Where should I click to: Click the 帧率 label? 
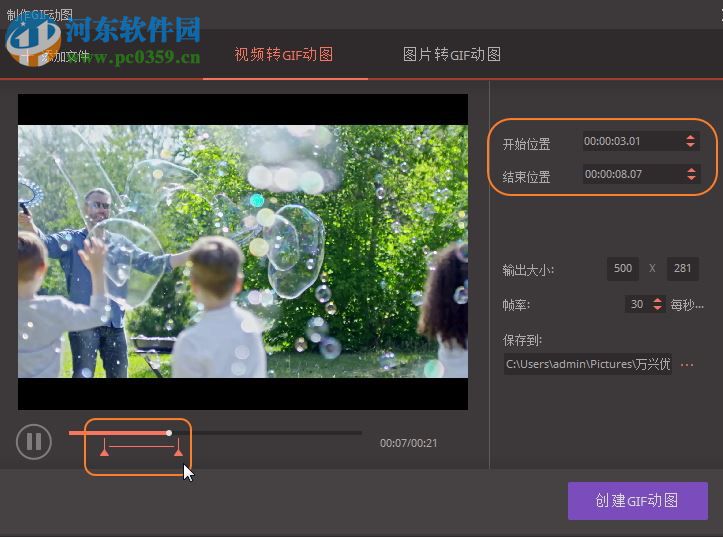[x=516, y=305]
